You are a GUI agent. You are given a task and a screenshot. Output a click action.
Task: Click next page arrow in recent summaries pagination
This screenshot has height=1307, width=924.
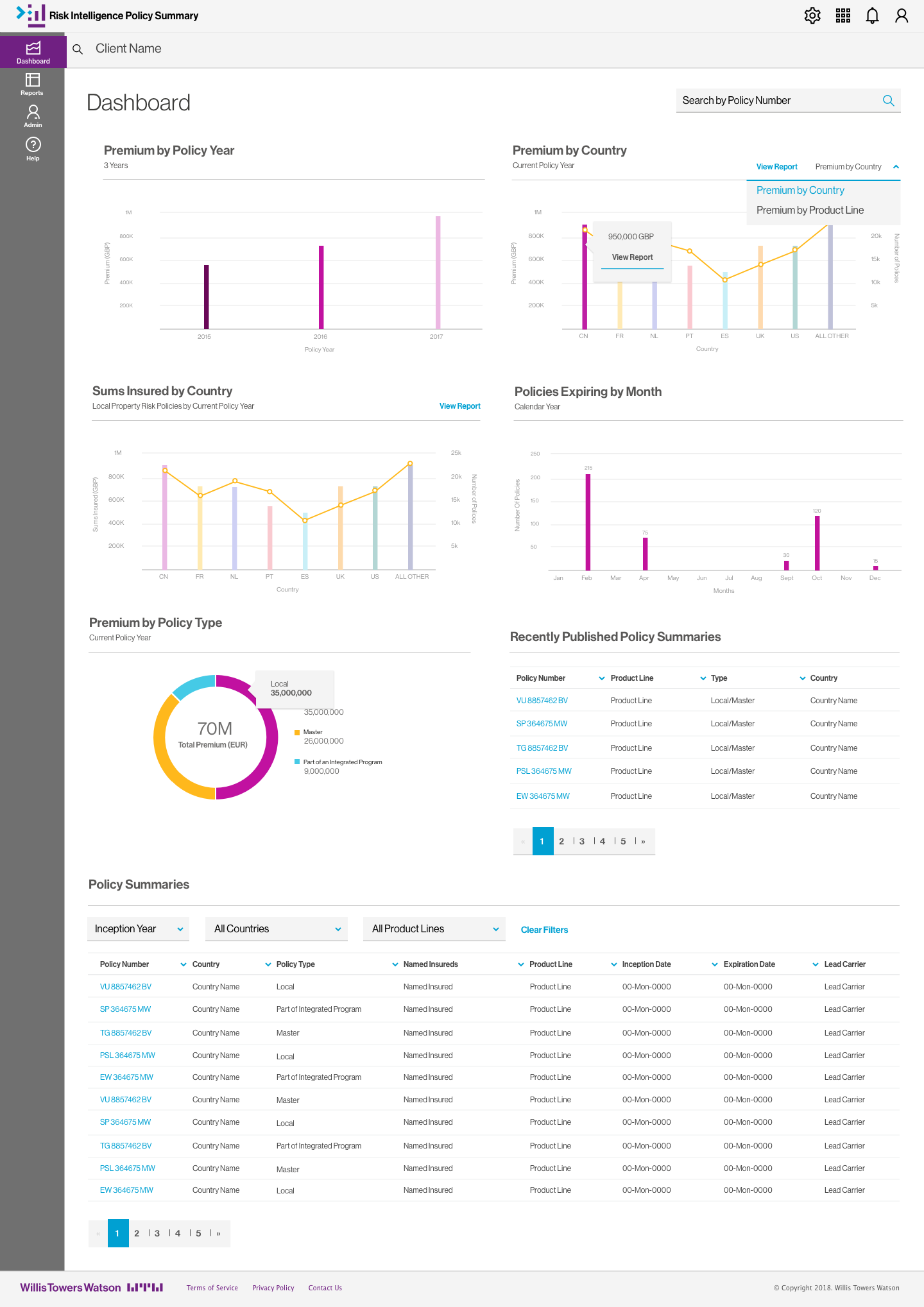643,841
